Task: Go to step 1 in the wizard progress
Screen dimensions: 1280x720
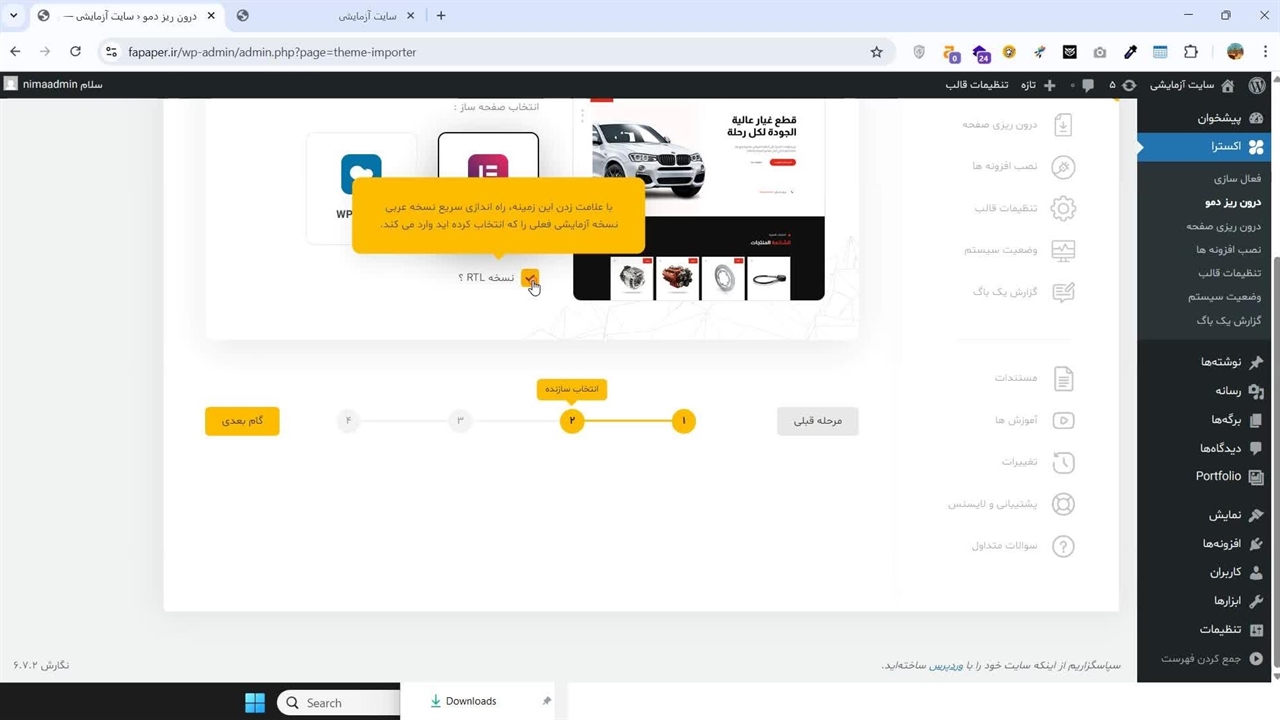Action: (x=684, y=421)
